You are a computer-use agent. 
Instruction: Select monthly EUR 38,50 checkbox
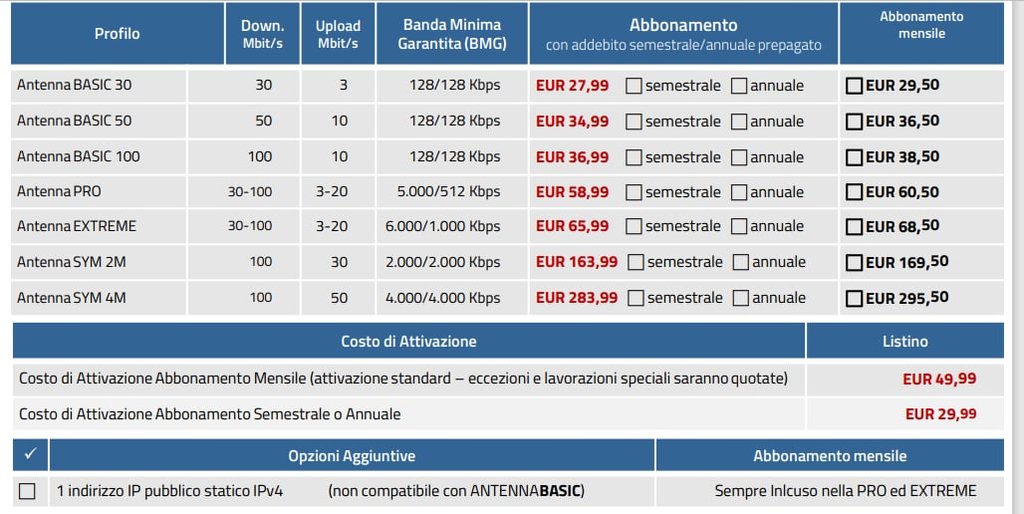(x=854, y=157)
